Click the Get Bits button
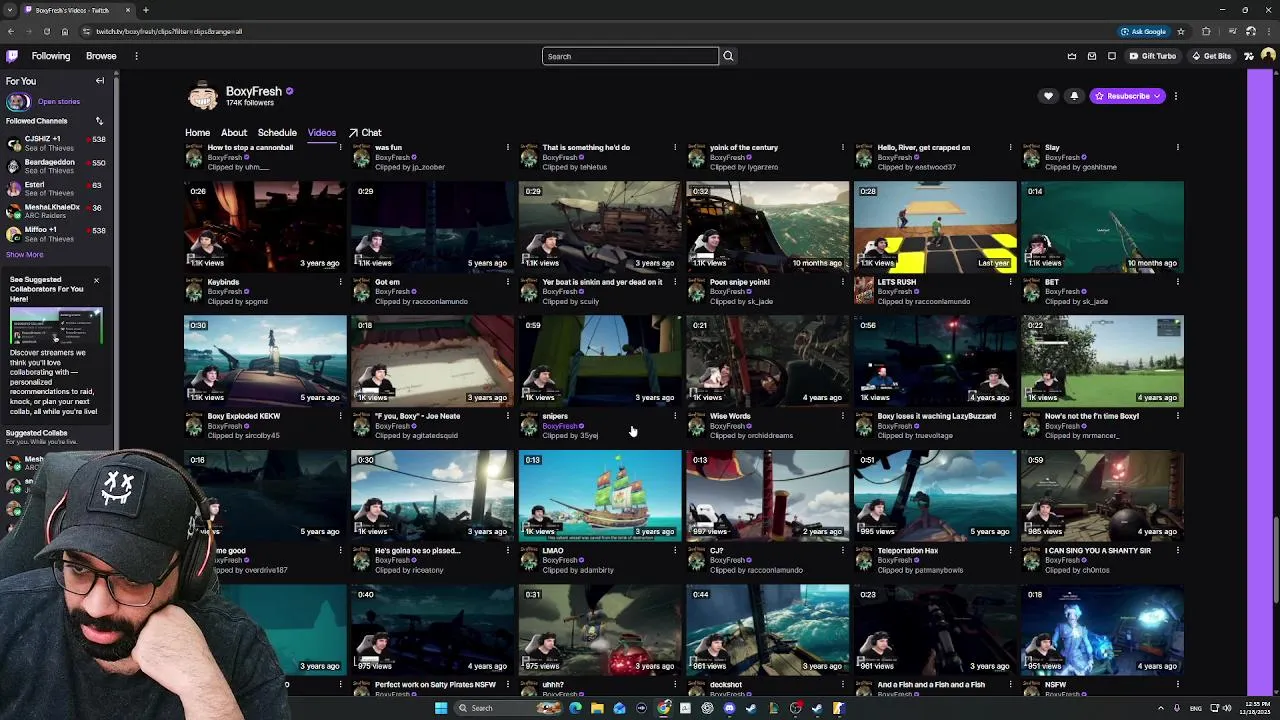 point(1211,56)
